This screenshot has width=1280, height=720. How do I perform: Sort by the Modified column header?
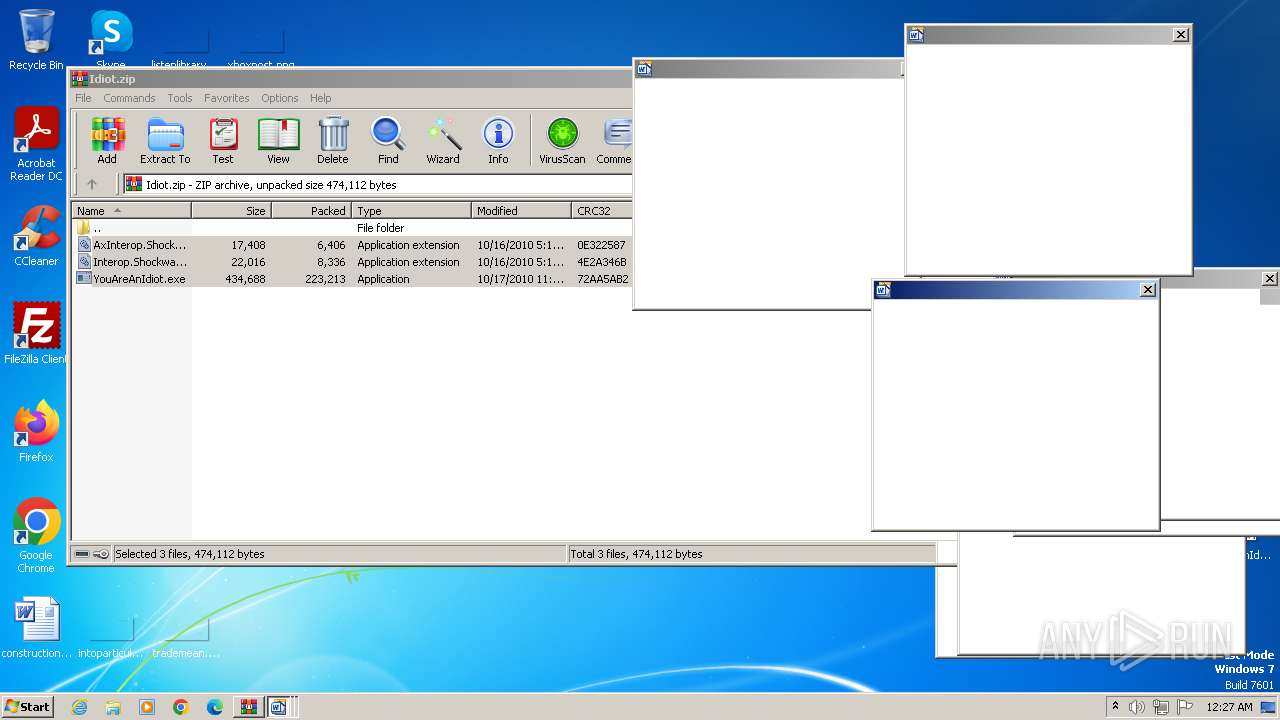coord(522,211)
